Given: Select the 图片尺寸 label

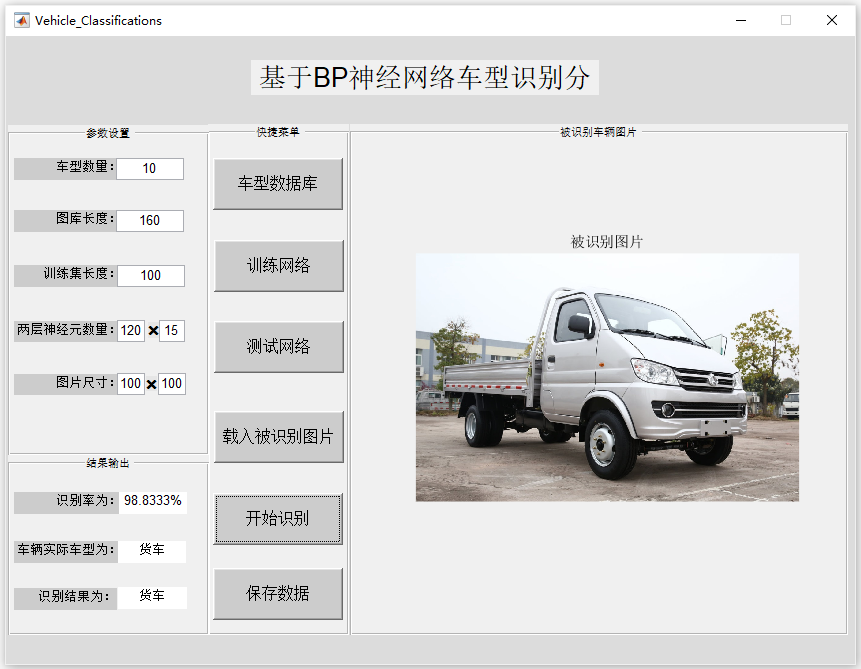Looking at the screenshot, I should click(x=65, y=384).
